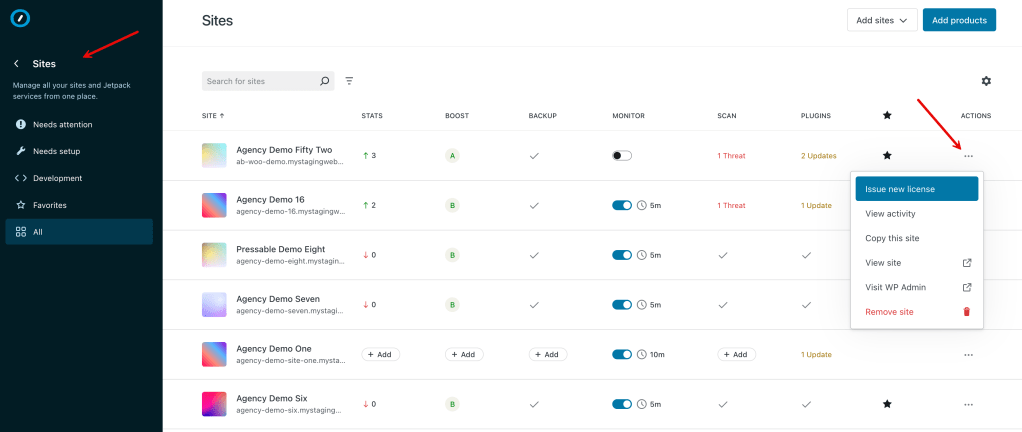The width and height of the screenshot is (1022, 432).
Task: Click Agency Demo Seven site thumbnail
Action: pos(214,305)
